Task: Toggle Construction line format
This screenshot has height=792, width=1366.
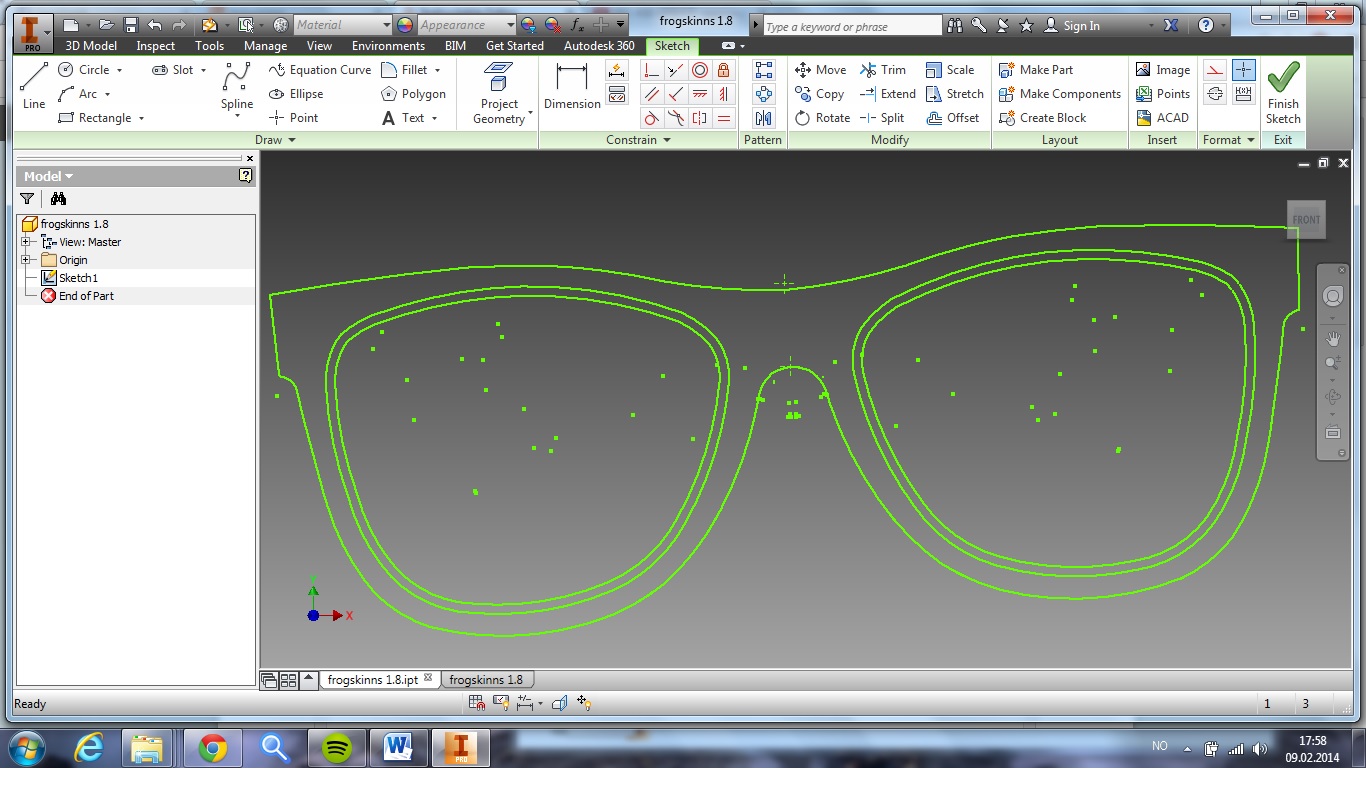Action: point(1214,70)
